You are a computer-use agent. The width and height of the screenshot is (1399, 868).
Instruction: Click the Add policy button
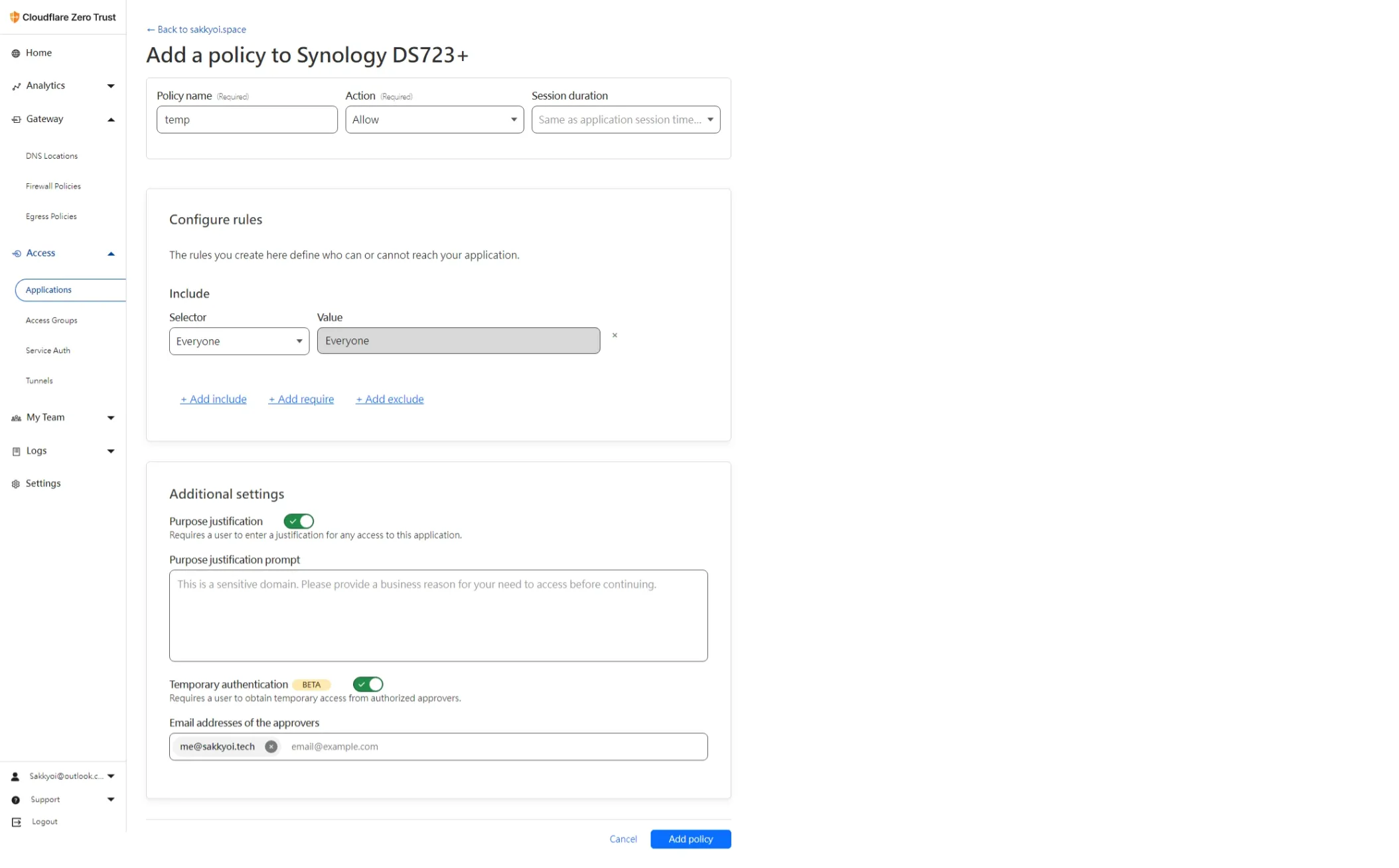[x=691, y=839]
